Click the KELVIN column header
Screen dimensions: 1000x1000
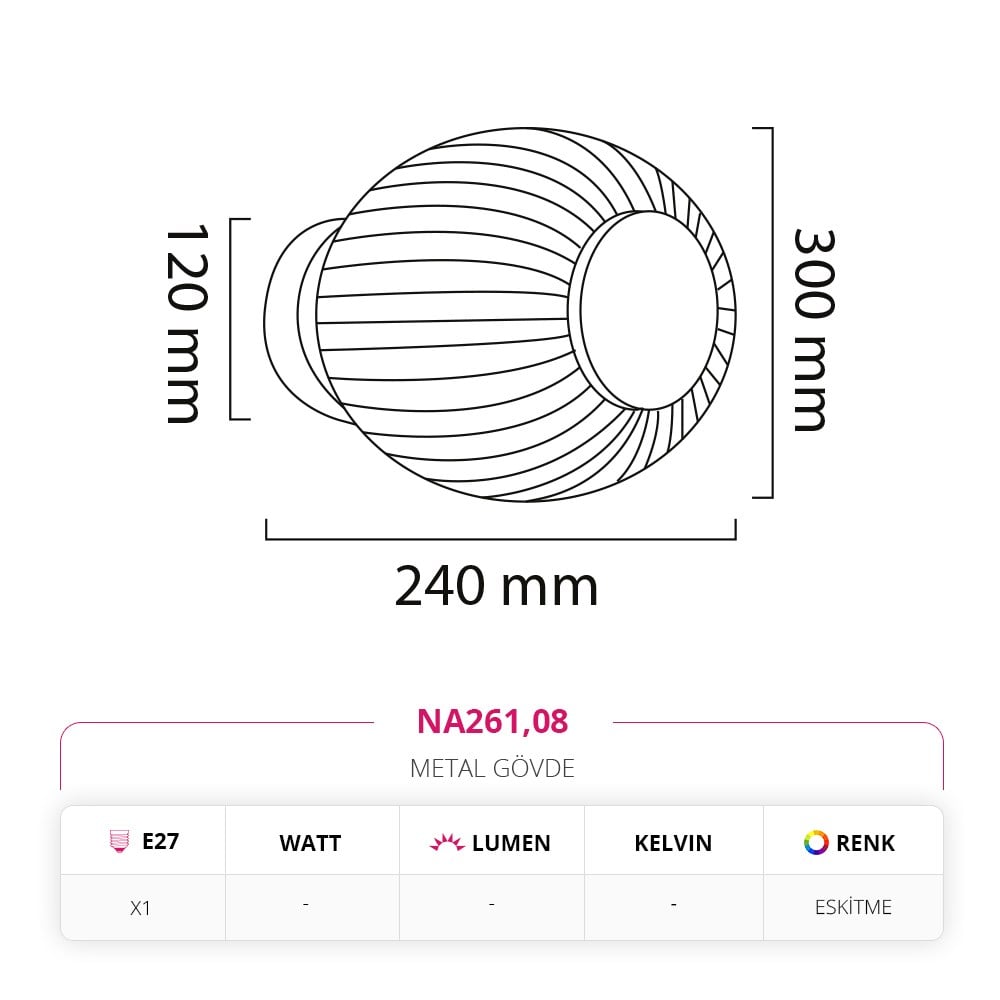tap(673, 843)
